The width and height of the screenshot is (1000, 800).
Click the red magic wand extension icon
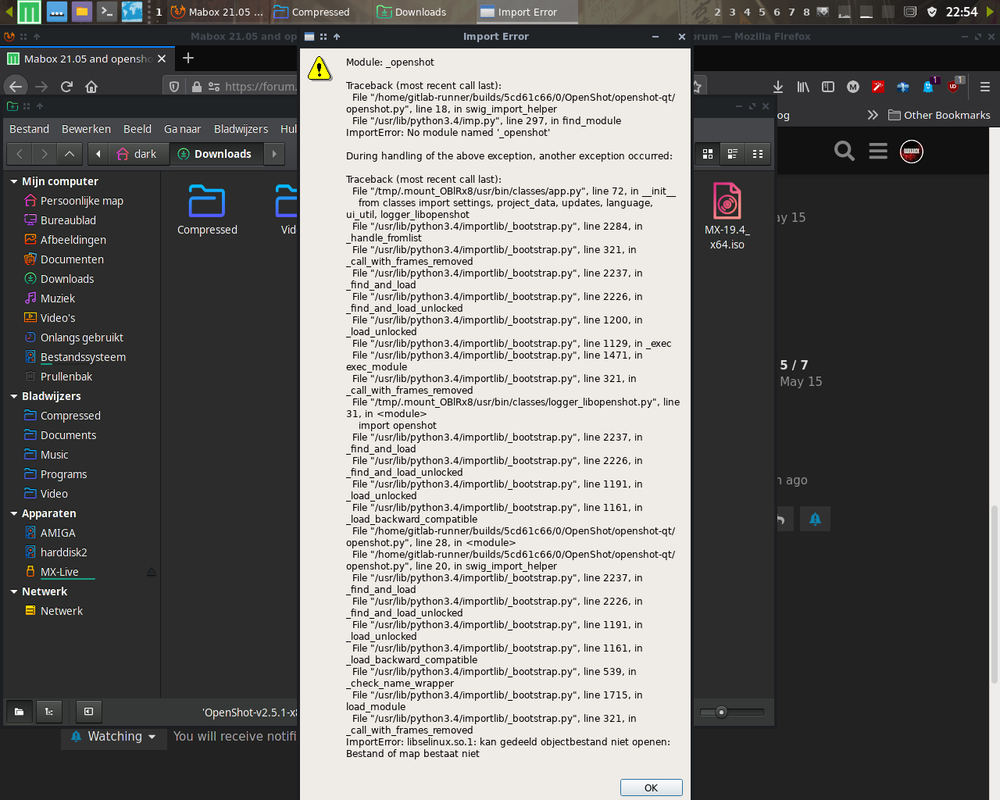point(878,87)
